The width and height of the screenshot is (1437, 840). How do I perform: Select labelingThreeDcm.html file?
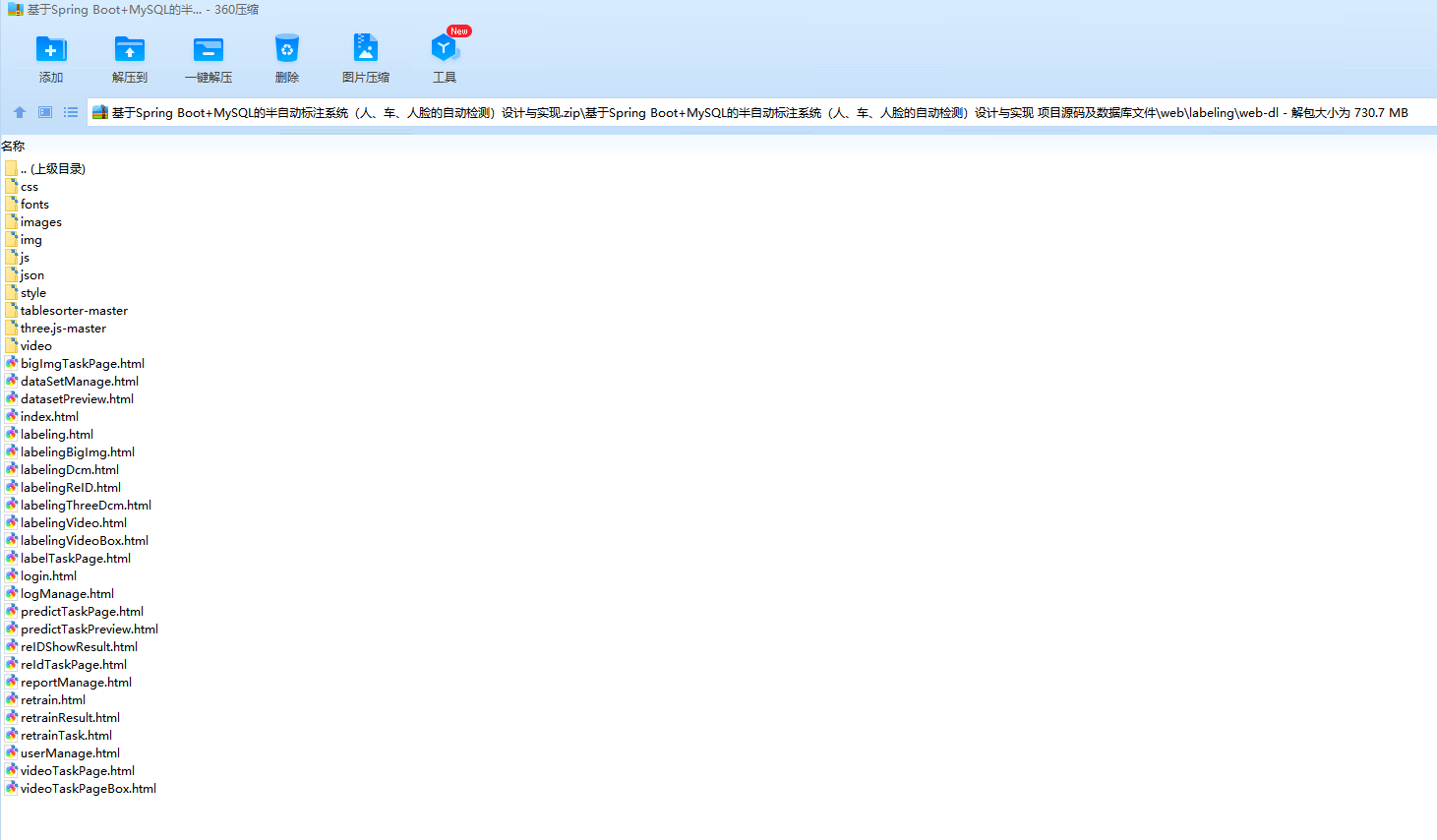coord(78,505)
